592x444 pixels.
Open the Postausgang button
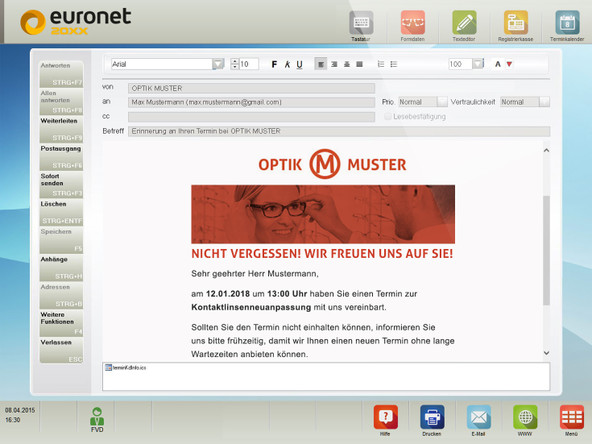click(61, 157)
